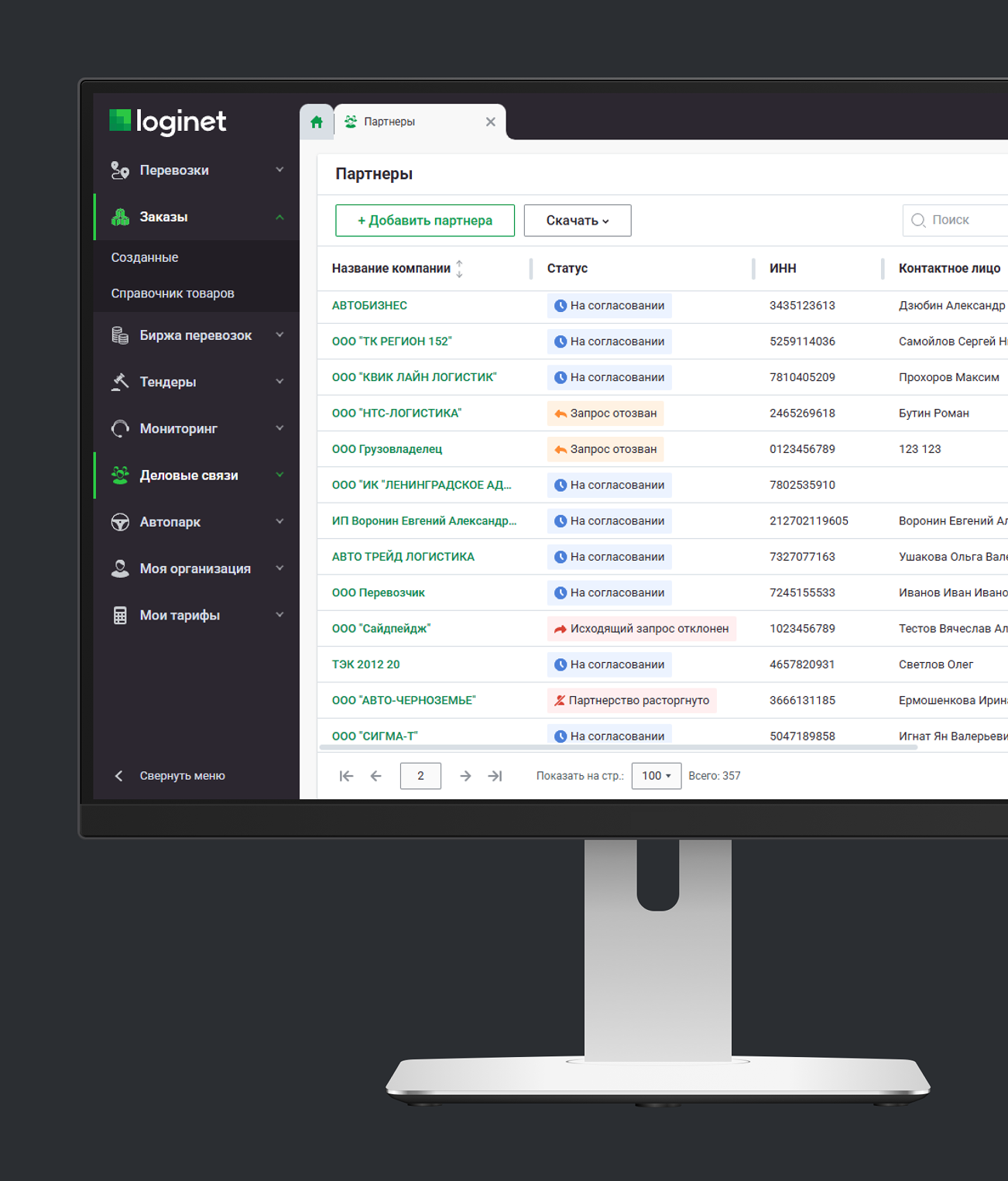
Task: Open АВТОБИЗНЕС company link
Action: pyautogui.click(x=369, y=306)
